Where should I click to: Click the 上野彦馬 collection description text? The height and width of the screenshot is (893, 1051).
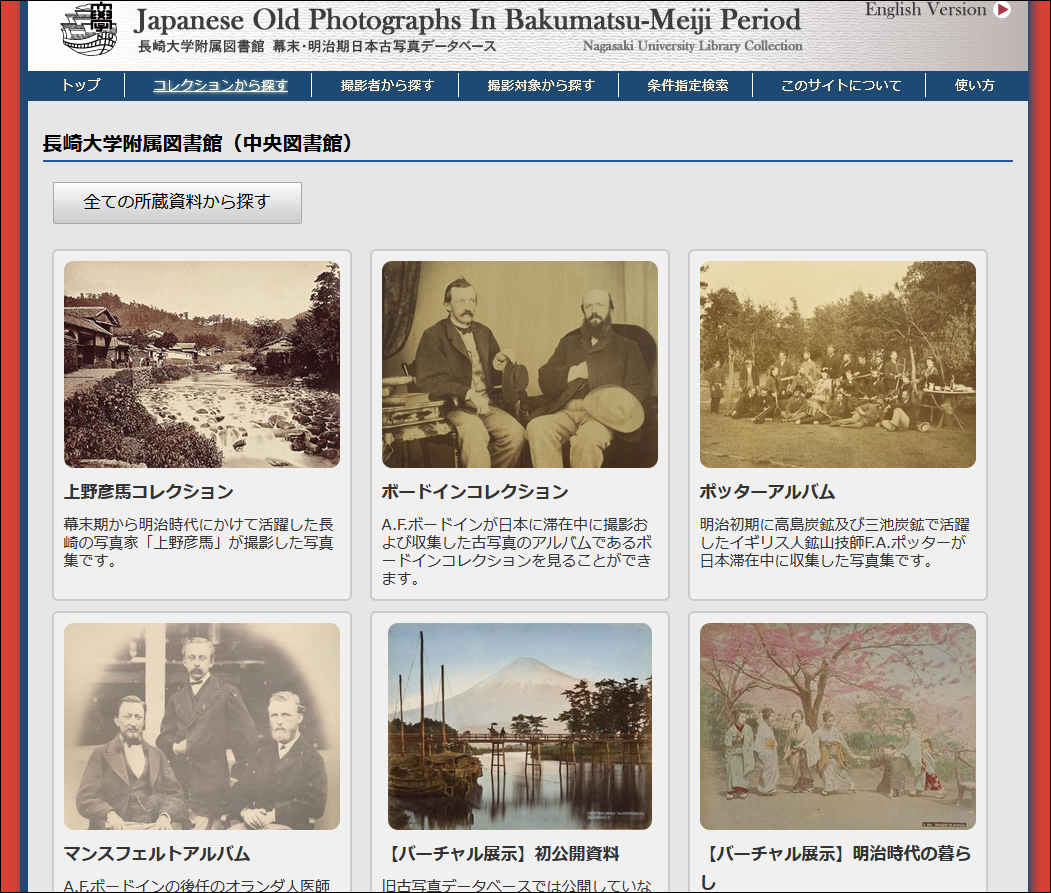click(198, 542)
